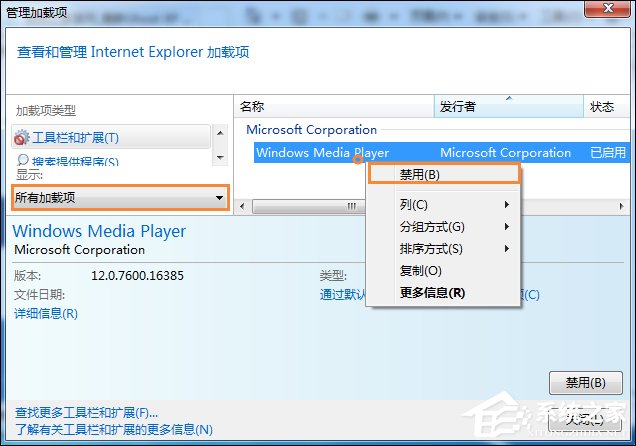636x446 pixels.
Task: Click the 工具栏和扩展 gear icon
Action: pyautogui.click(x=22, y=138)
